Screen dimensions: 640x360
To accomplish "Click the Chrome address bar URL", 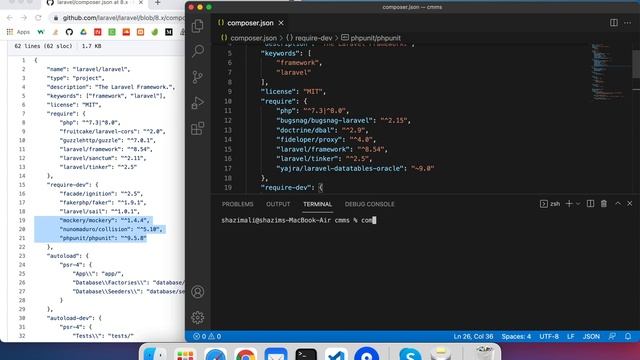I will coord(123,18).
